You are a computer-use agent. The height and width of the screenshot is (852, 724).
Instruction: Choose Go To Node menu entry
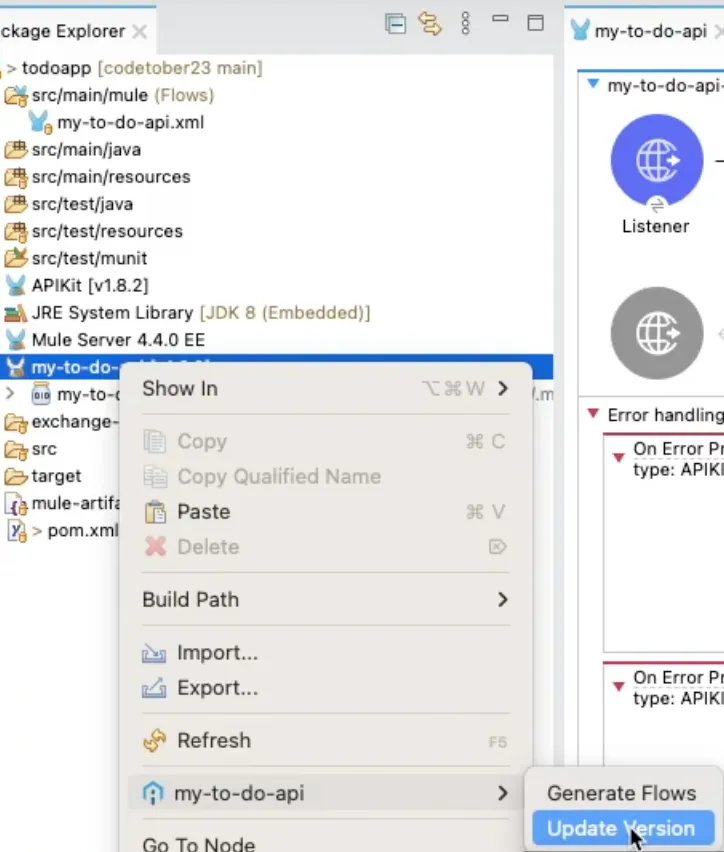(325, 842)
